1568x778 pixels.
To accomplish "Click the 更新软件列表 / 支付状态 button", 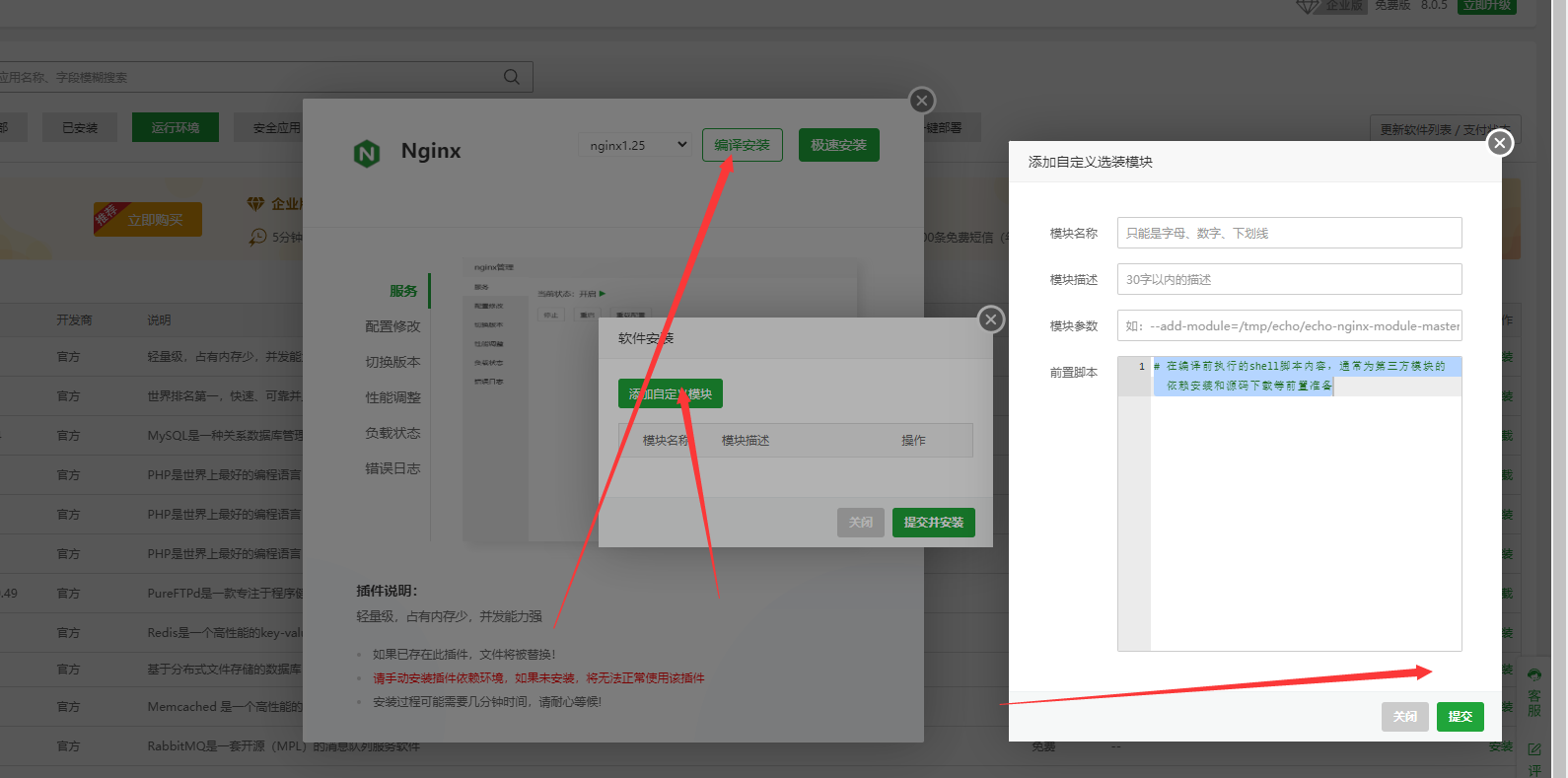I will (x=1446, y=129).
